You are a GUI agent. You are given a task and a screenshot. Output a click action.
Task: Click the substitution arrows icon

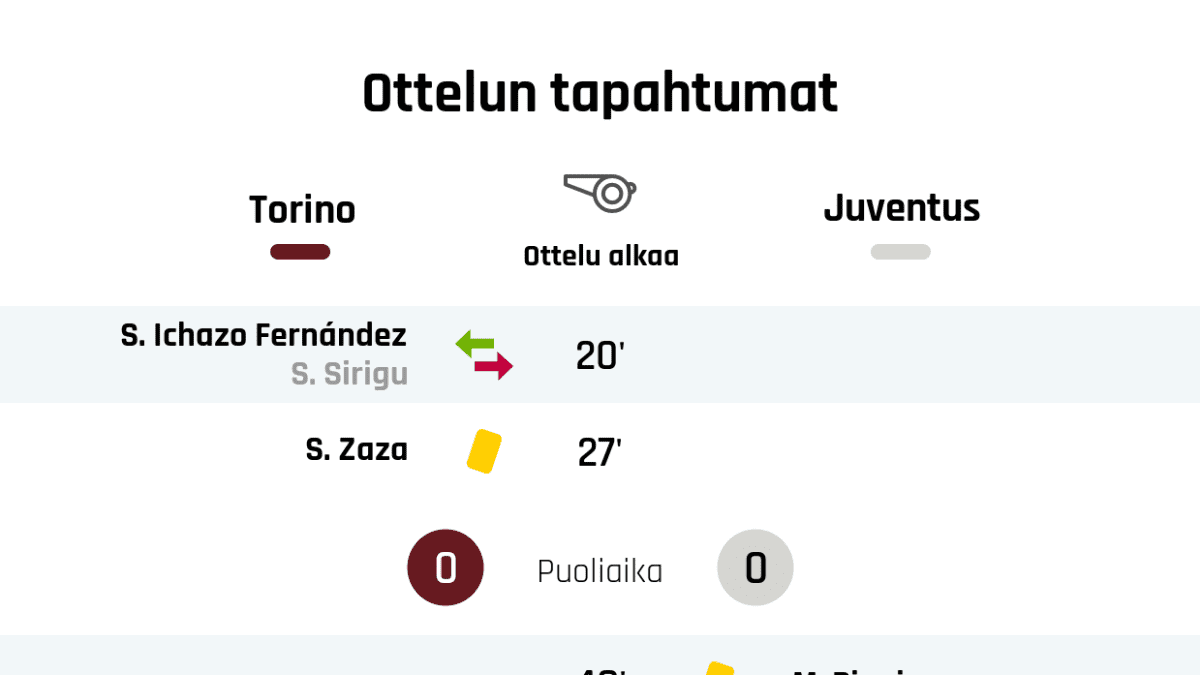(484, 355)
